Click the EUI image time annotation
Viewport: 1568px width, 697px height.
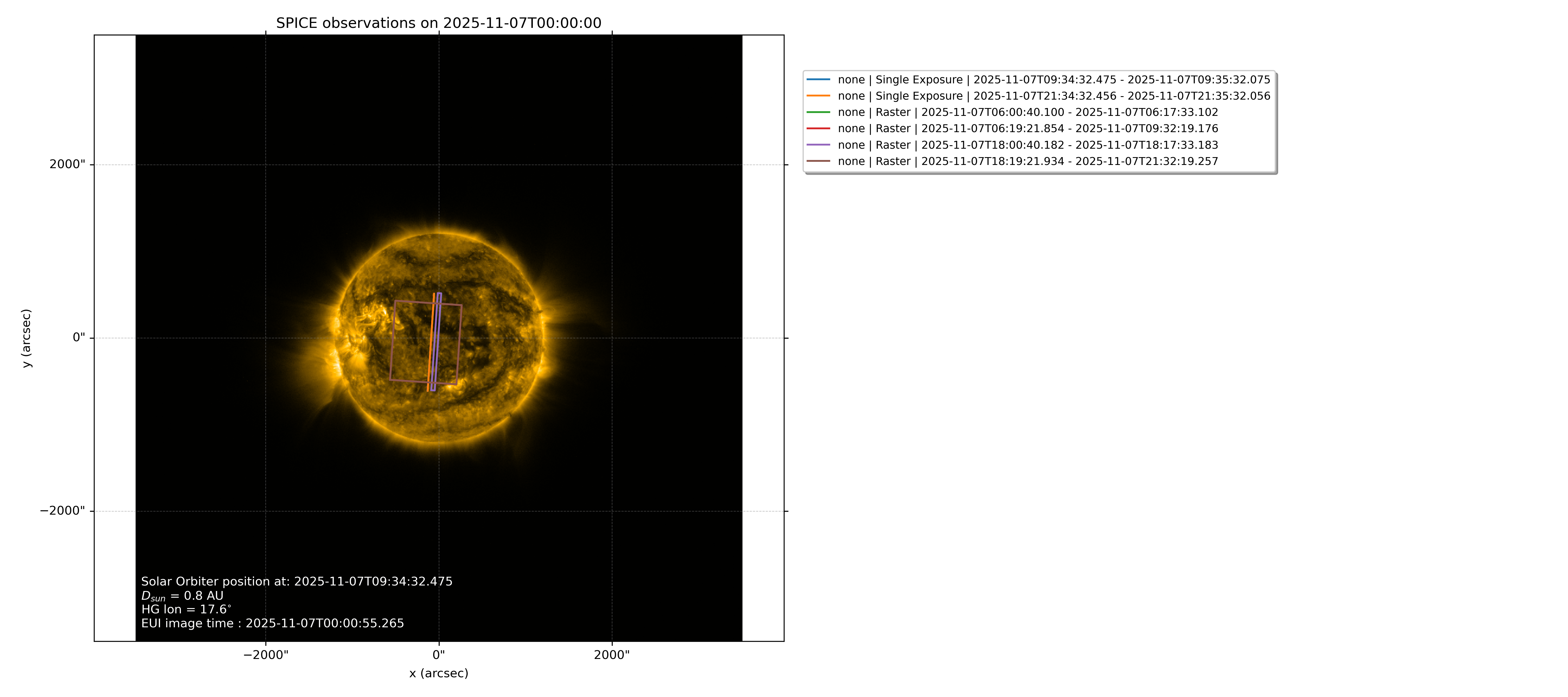273,623
